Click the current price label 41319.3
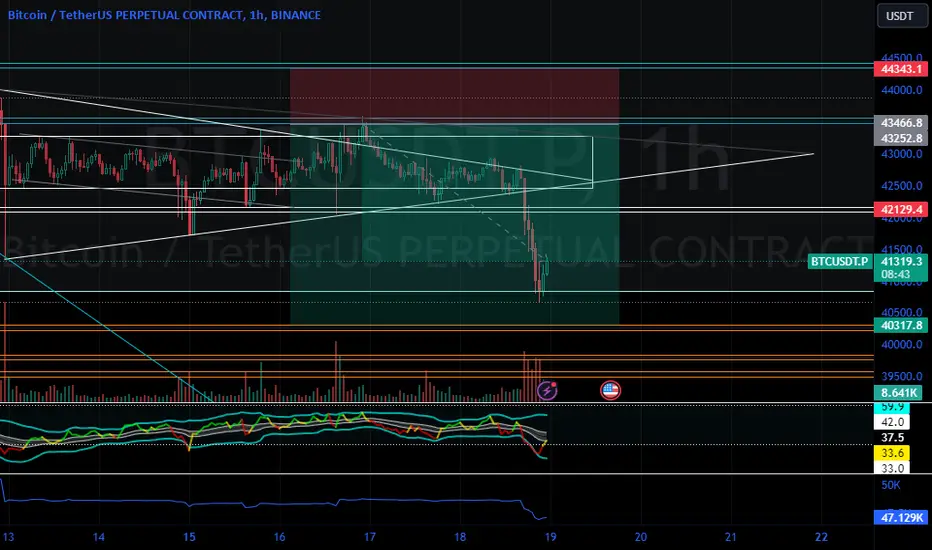932x550 pixels. [x=901, y=261]
